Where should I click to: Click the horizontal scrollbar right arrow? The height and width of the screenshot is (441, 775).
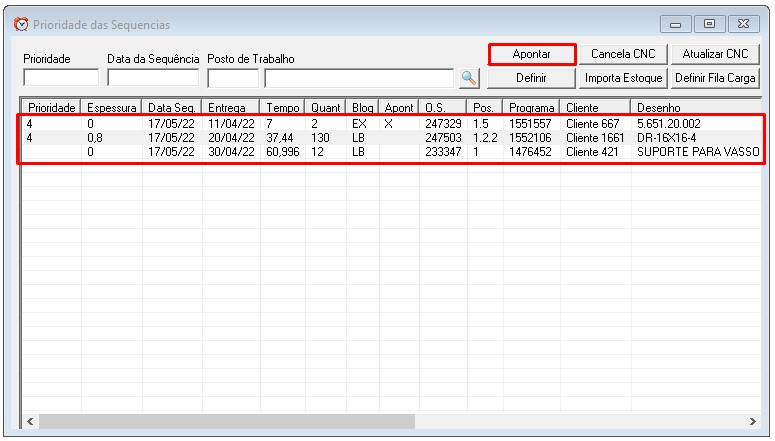[x=753, y=421]
